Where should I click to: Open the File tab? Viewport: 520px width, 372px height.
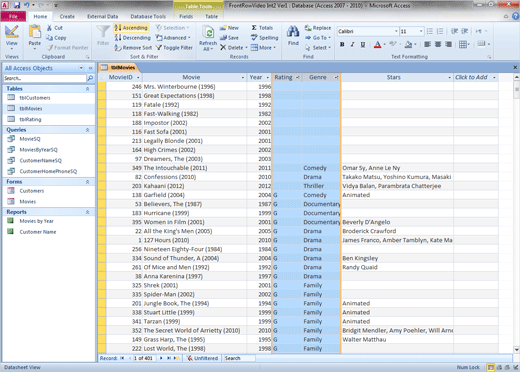[x=13, y=16]
